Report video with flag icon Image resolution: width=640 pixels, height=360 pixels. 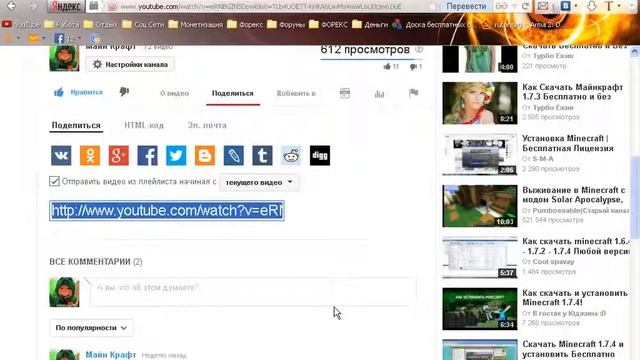[x=413, y=93]
